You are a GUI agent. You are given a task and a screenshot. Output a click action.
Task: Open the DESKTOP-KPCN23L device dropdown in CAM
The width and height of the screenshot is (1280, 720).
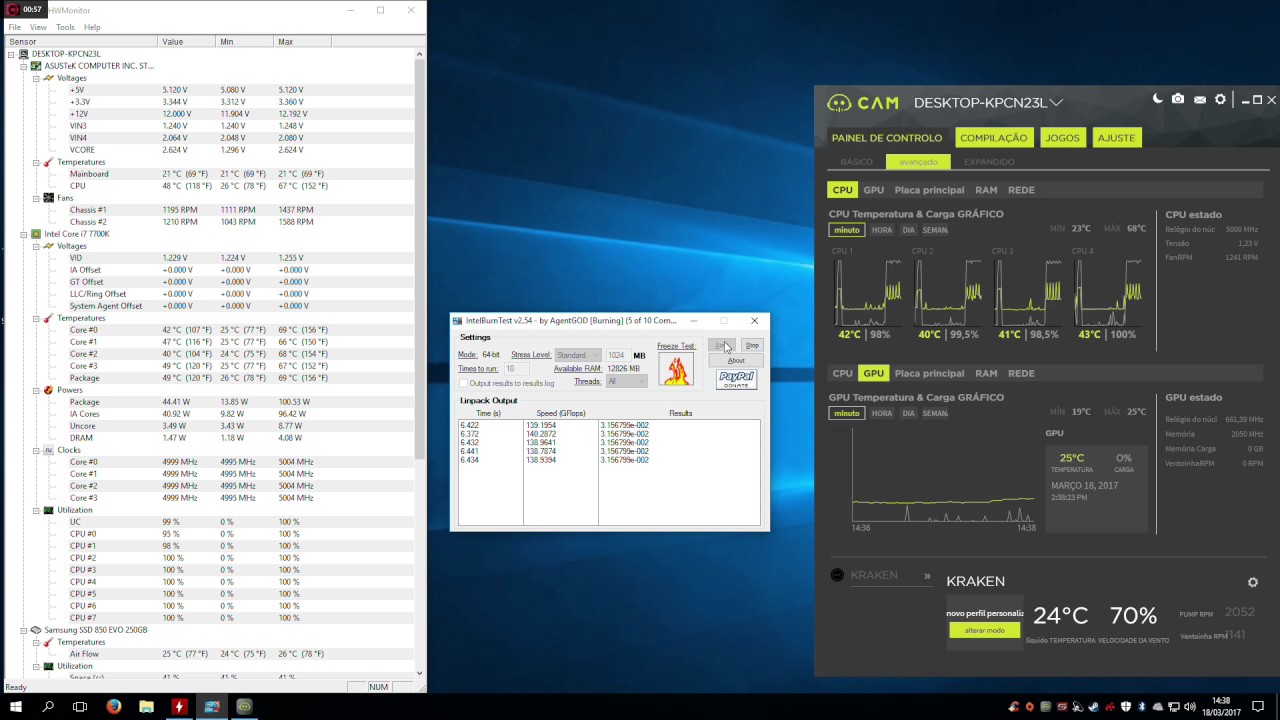[x=1056, y=102]
